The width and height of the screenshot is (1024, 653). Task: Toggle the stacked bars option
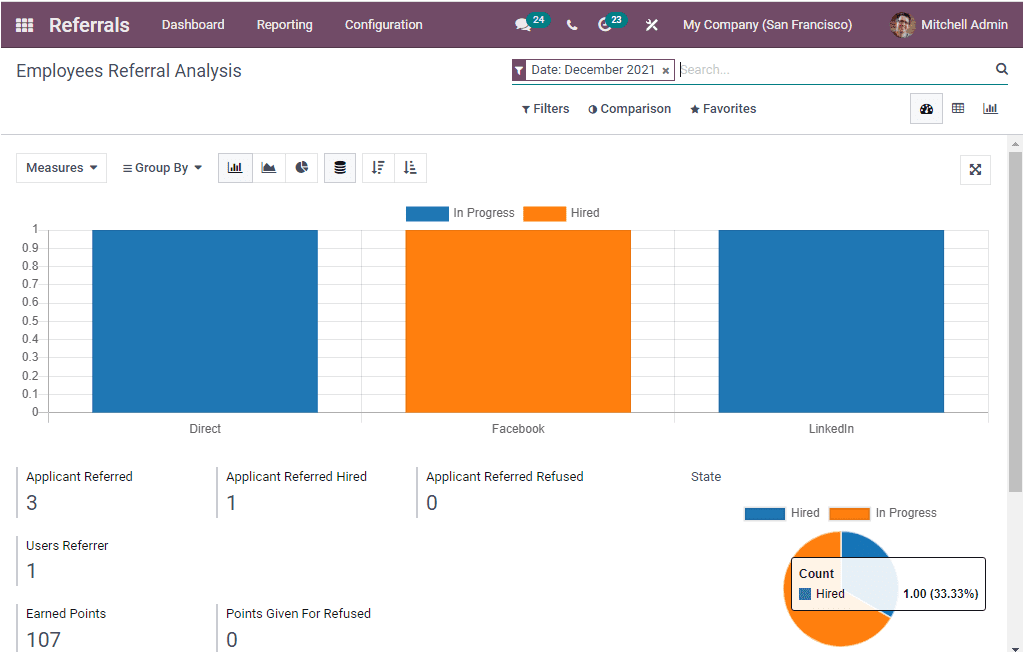click(338, 167)
